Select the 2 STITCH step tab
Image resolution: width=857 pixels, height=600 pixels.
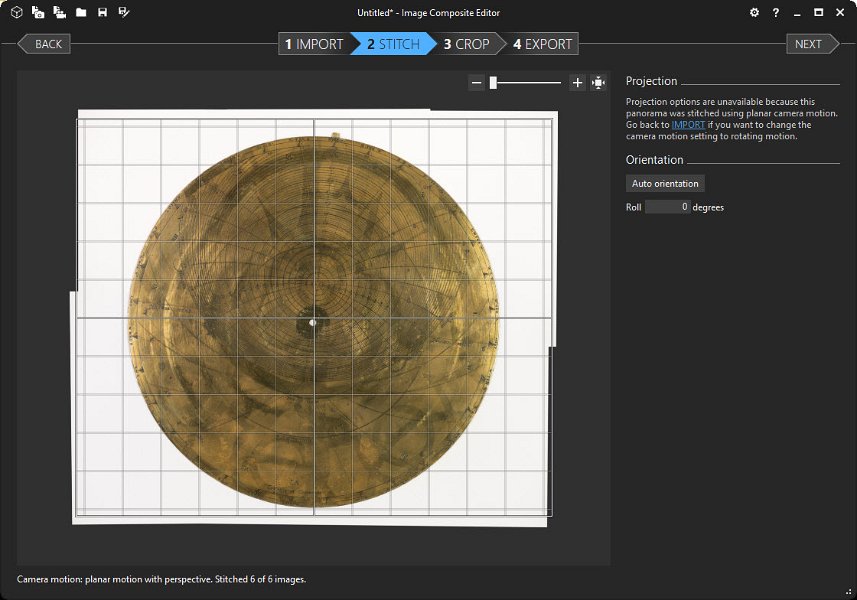click(392, 44)
